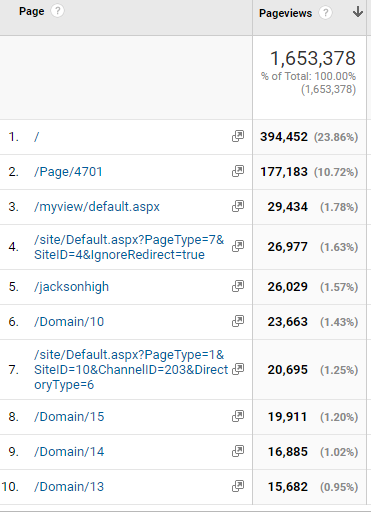This screenshot has width=371, height=512.
Task: Open the /Page/4701 report link
Action: pyautogui.click(x=68, y=172)
